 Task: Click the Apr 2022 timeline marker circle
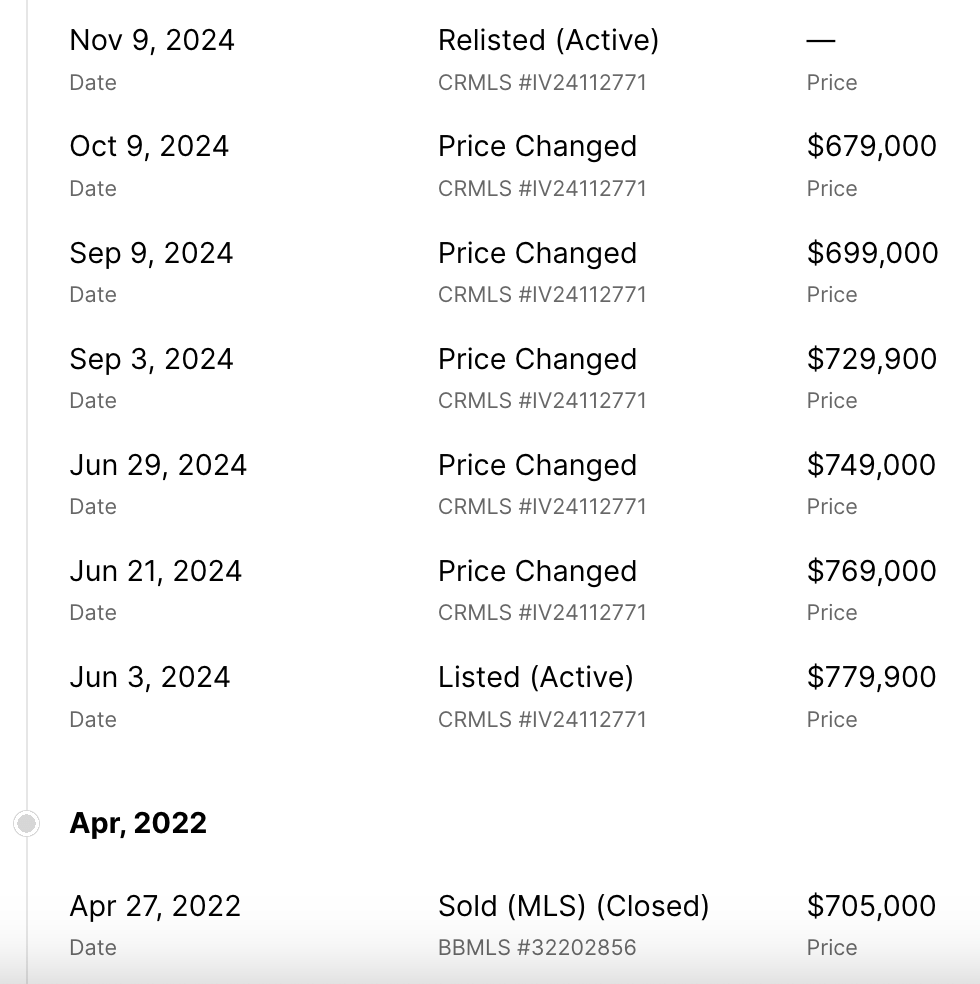click(27, 823)
